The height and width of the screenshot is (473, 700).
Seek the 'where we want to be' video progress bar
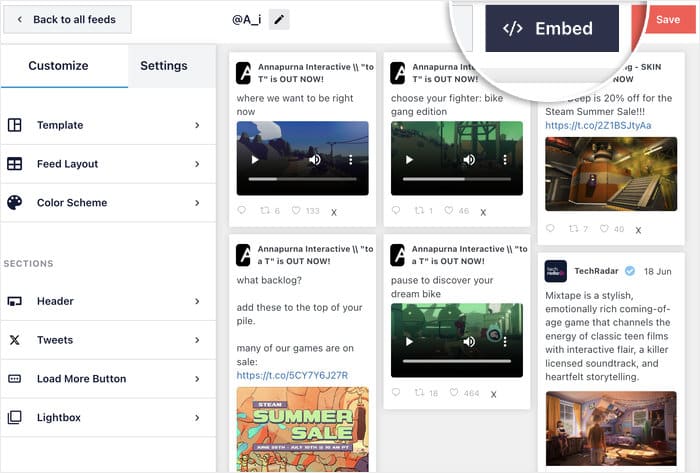coord(303,179)
